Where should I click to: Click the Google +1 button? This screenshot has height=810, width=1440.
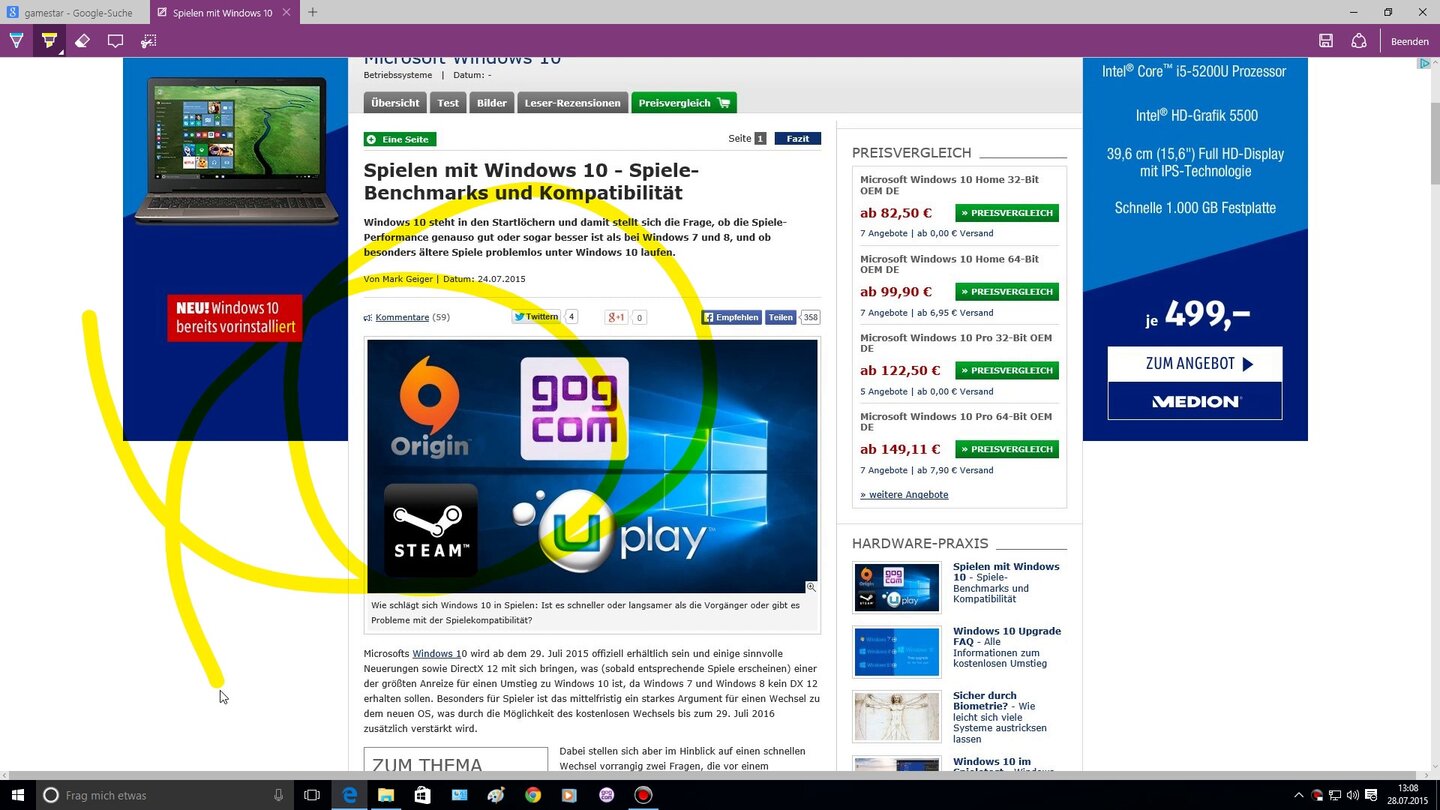click(616, 317)
